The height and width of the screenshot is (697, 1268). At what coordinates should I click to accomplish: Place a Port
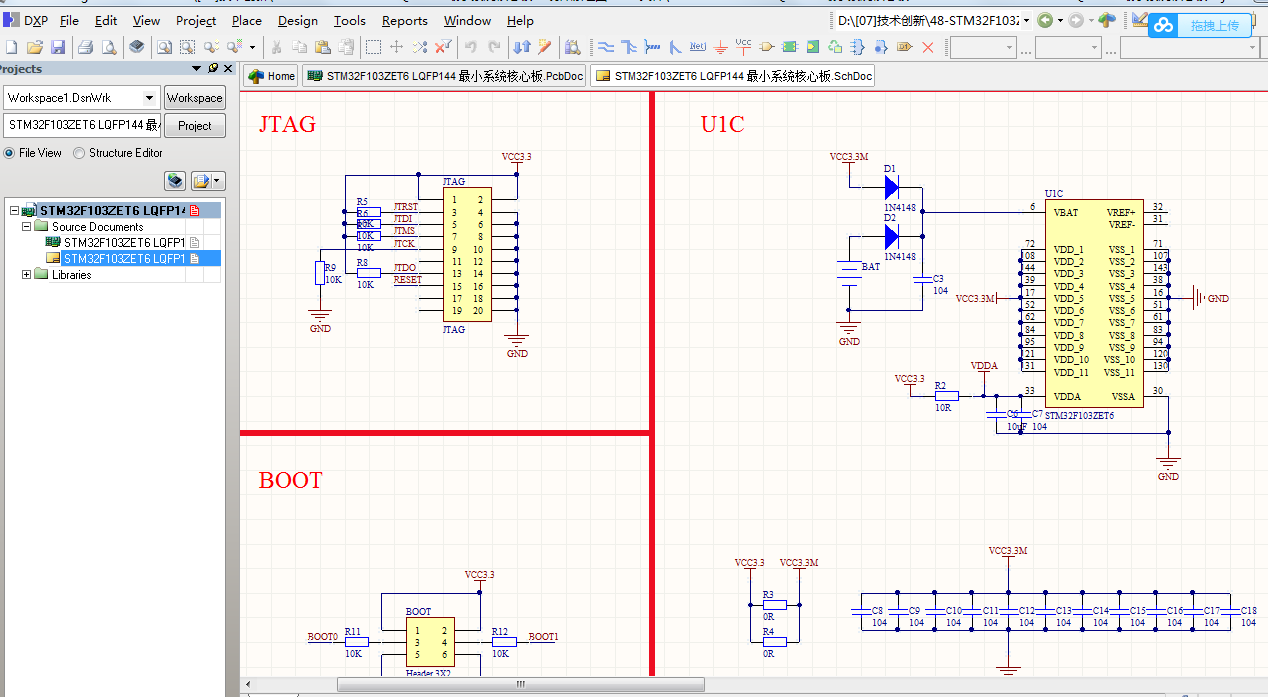pos(905,47)
